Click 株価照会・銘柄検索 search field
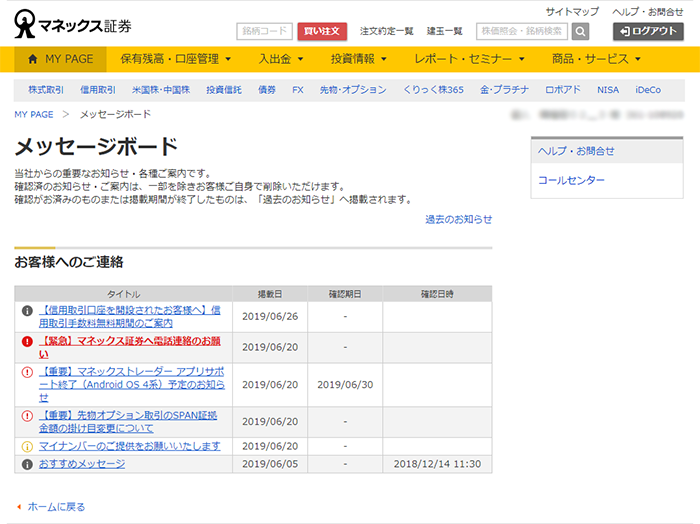The height and width of the screenshot is (524, 700). click(522, 31)
